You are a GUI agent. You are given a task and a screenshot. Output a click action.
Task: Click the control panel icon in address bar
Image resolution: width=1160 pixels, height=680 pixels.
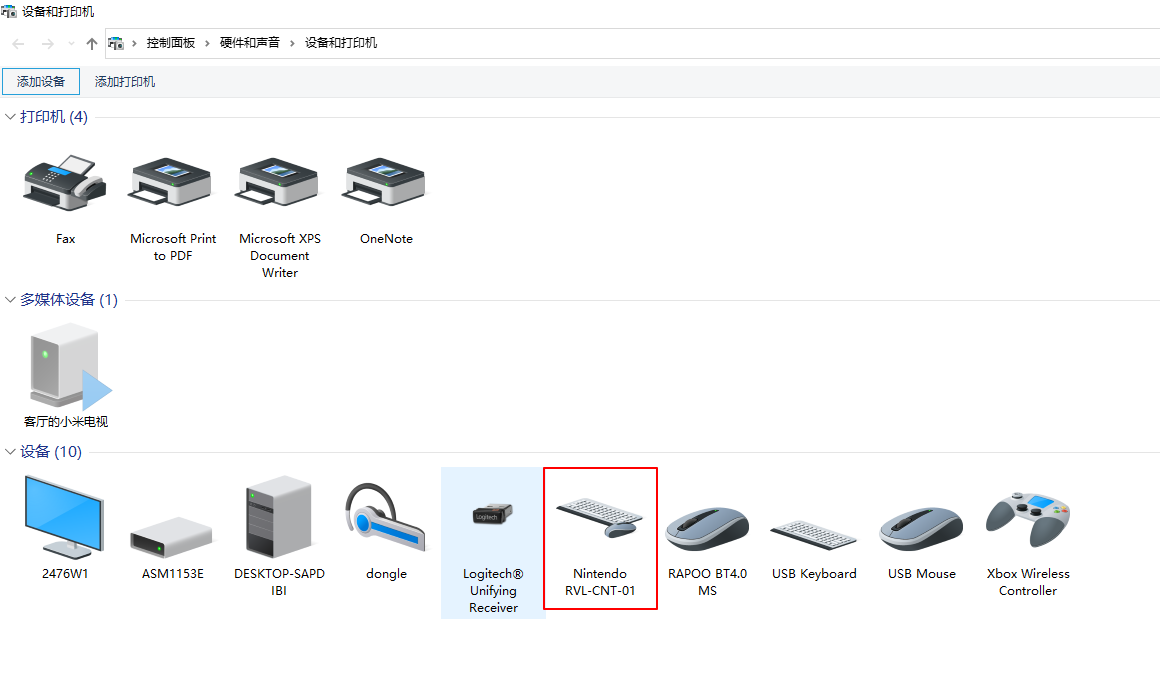pyautogui.click(x=116, y=43)
